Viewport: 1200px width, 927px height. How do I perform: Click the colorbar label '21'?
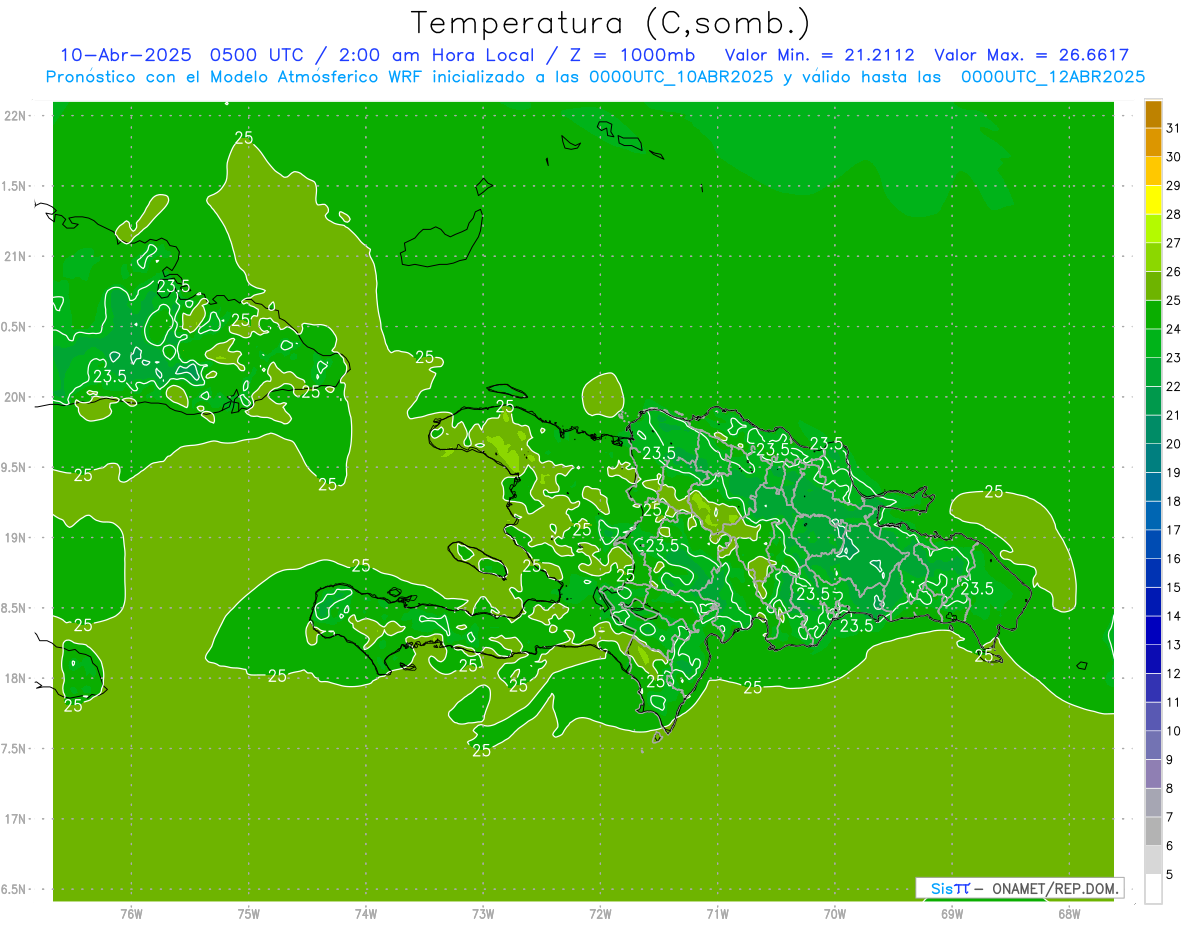click(1173, 415)
